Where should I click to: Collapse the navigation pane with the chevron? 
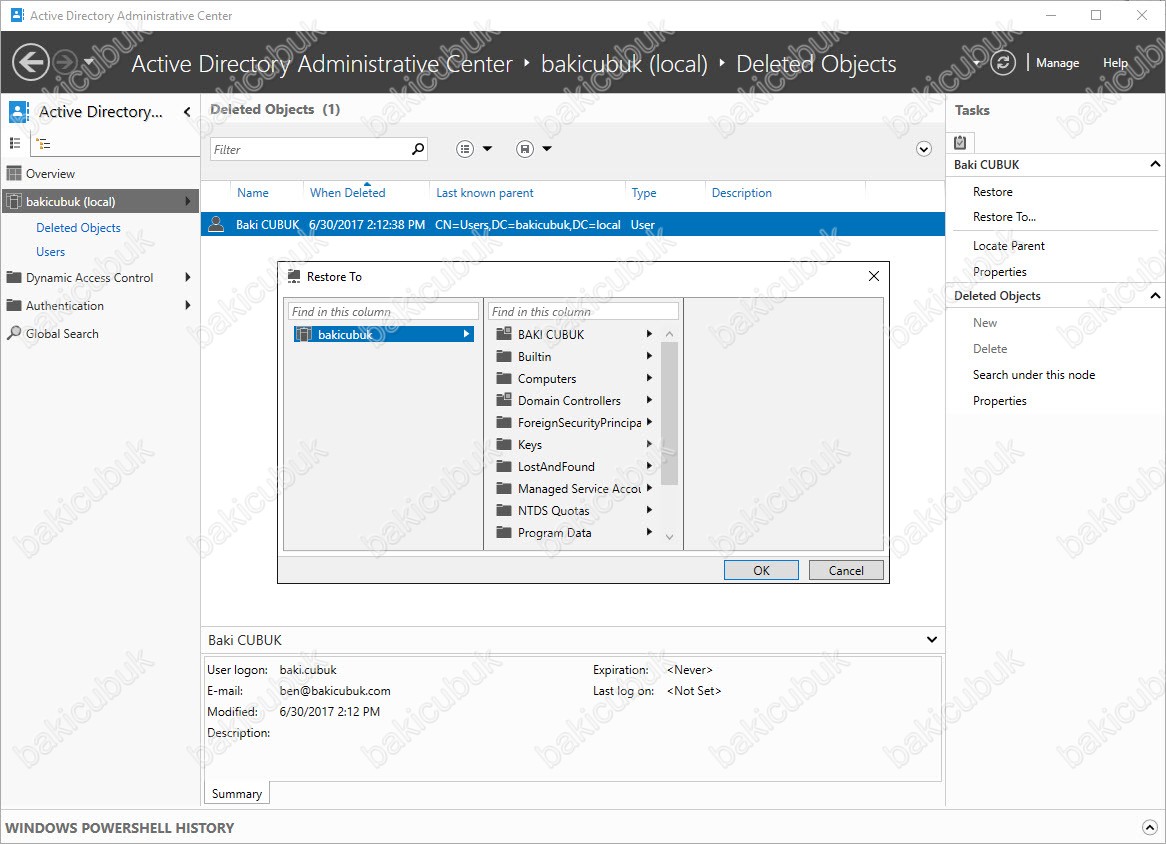[x=187, y=112]
